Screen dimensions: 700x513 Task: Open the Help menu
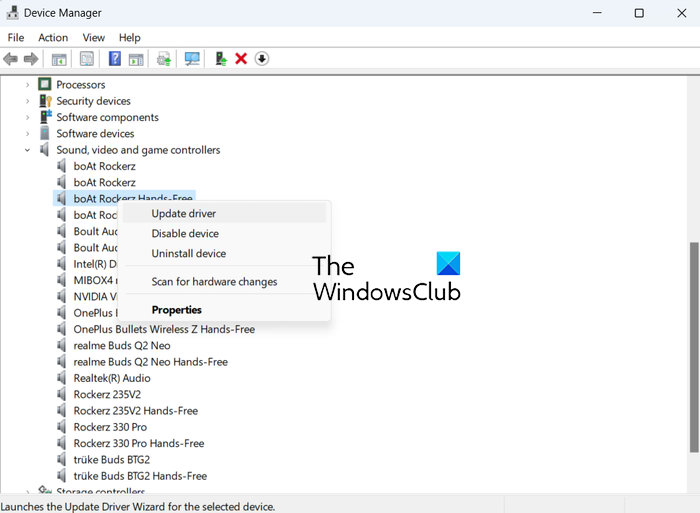[129, 38]
